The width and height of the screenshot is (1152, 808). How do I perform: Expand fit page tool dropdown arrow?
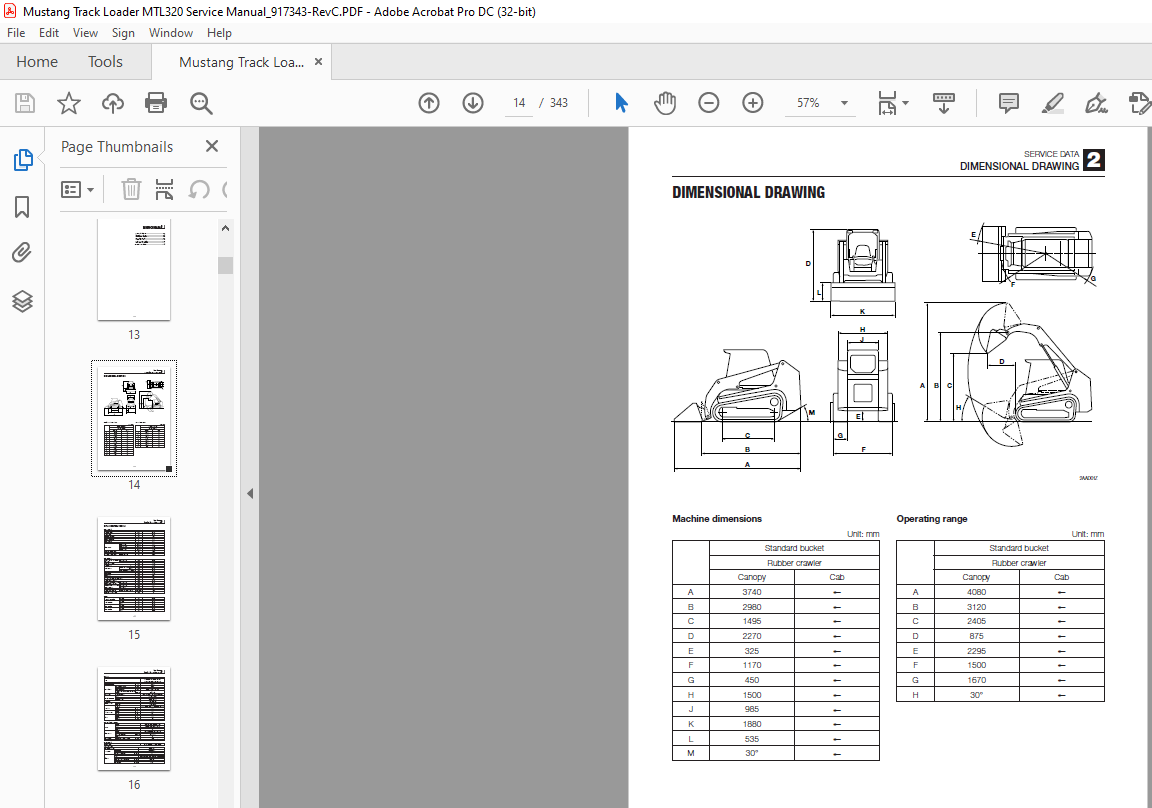click(x=905, y=103)
